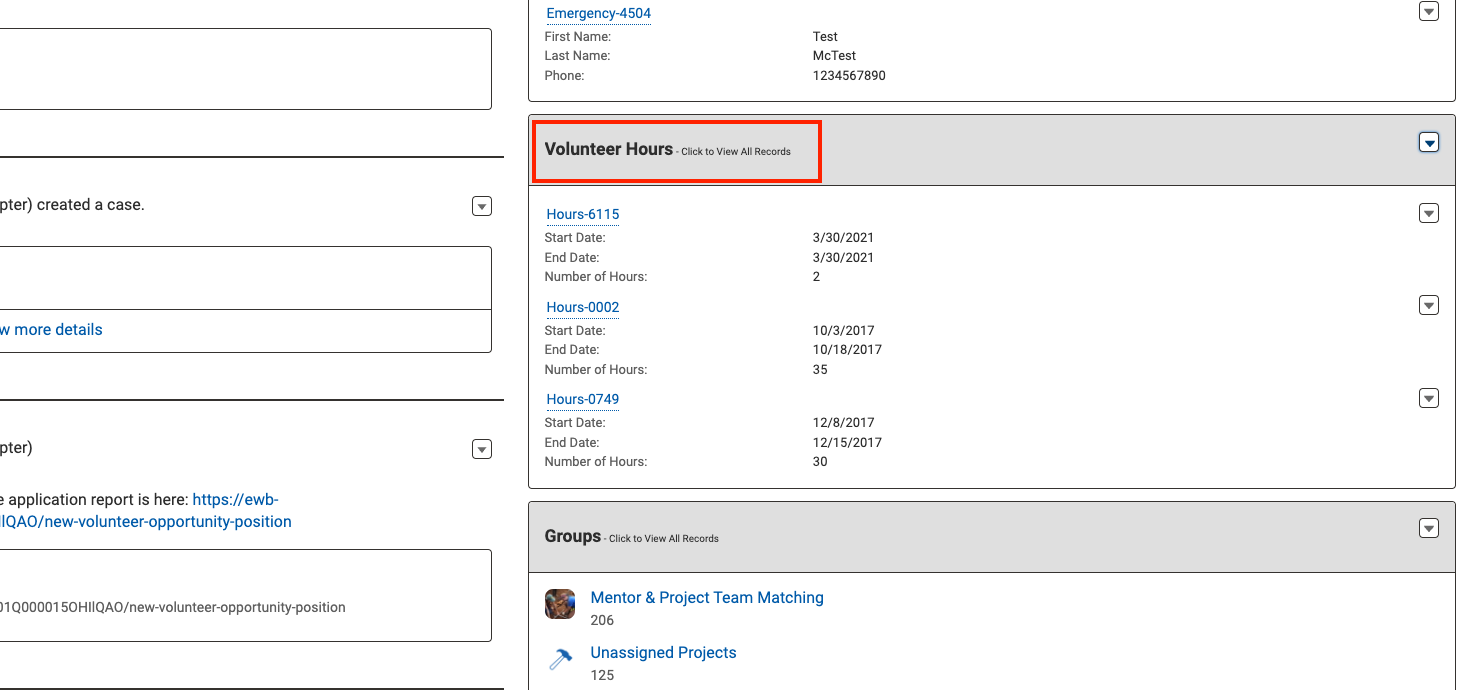Open the Hours-0002 record
This screenshot has width=1463, height=690.
(x=583, y=307)
